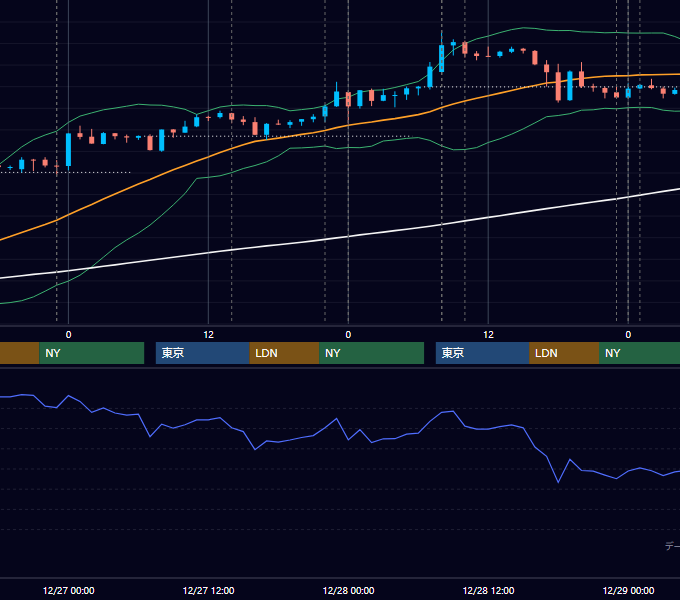Click the 12/29 00:00 date label
The height and width of the screenshot is (600, 680).
pos(628,590)
